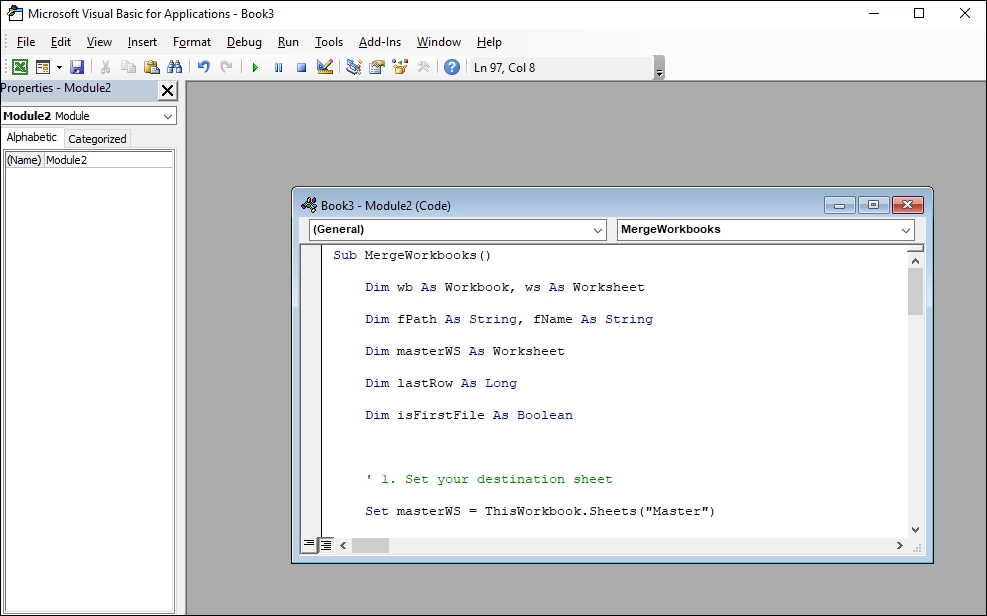Run the MergeWorkbooks macro
This screenshot has height=616, width=987.
(255, 66)
